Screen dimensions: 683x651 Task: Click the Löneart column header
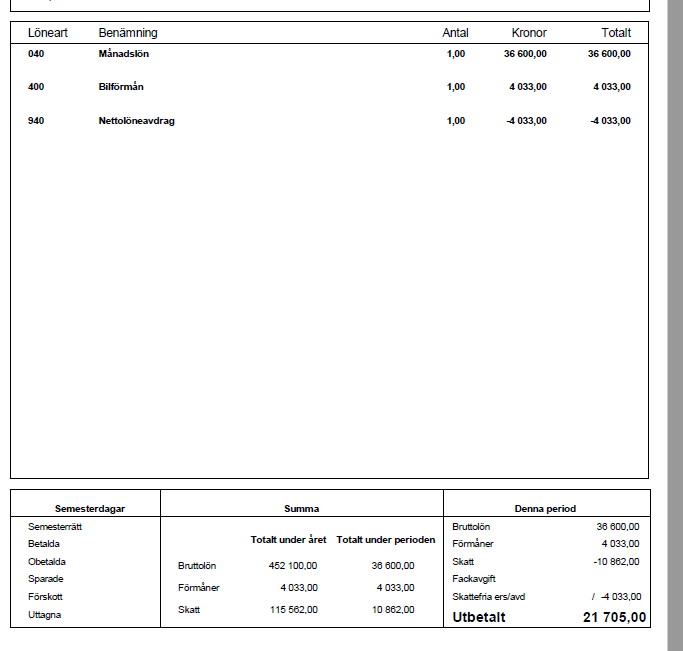48,33
